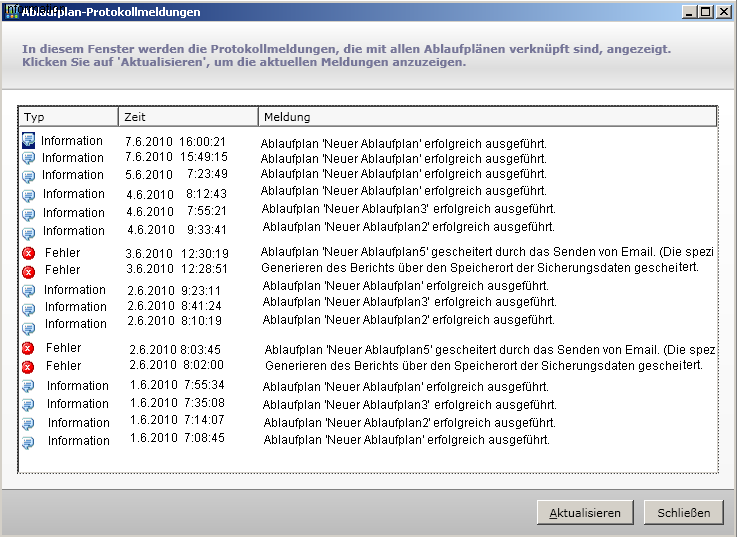Select the log entry timestamped 2.6.2010 9:23:11
This screenshot has width=737, height=537.
369,288
